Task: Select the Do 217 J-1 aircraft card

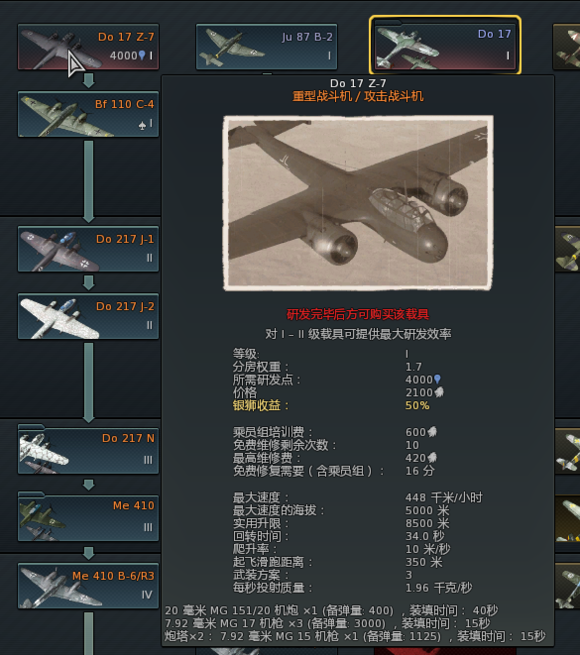Action: [88, 249]
